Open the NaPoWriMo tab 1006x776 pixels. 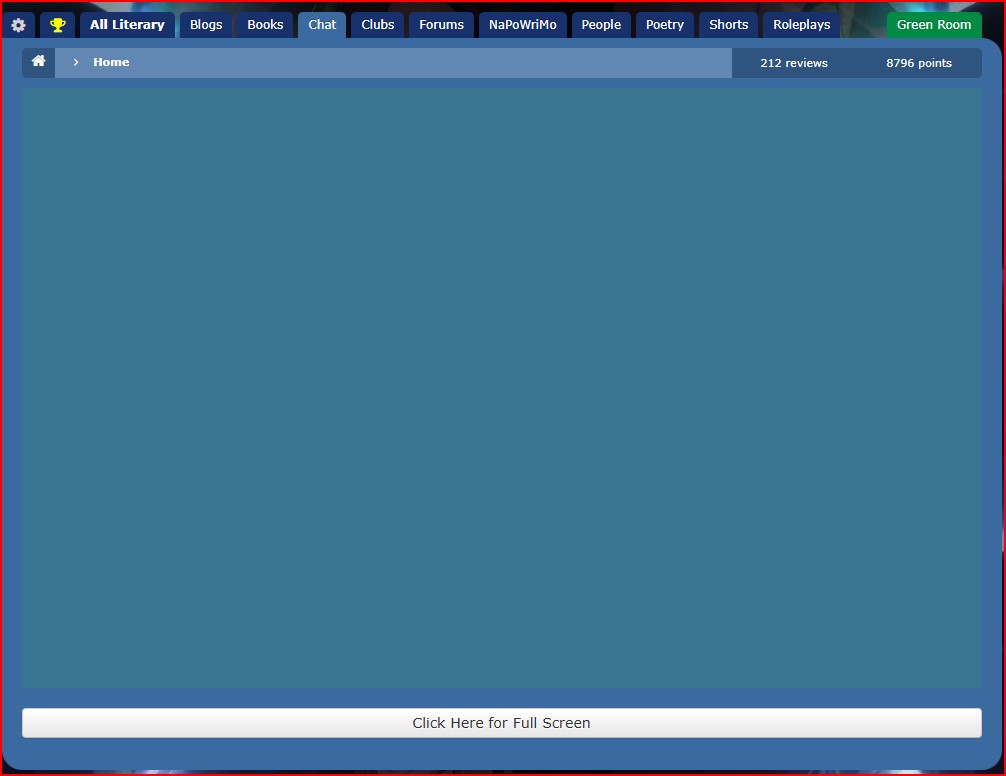pos(523,25)
